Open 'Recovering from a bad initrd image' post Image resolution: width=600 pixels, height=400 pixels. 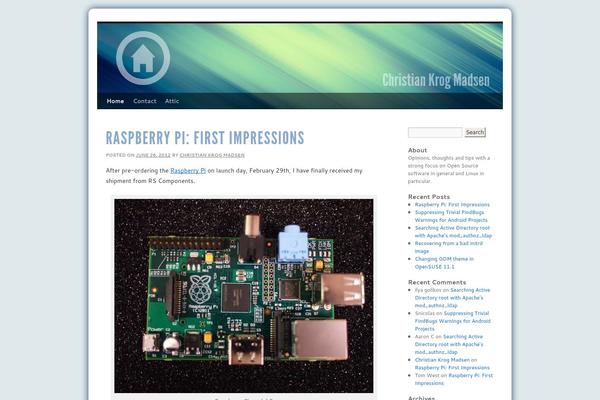point(448,247)
